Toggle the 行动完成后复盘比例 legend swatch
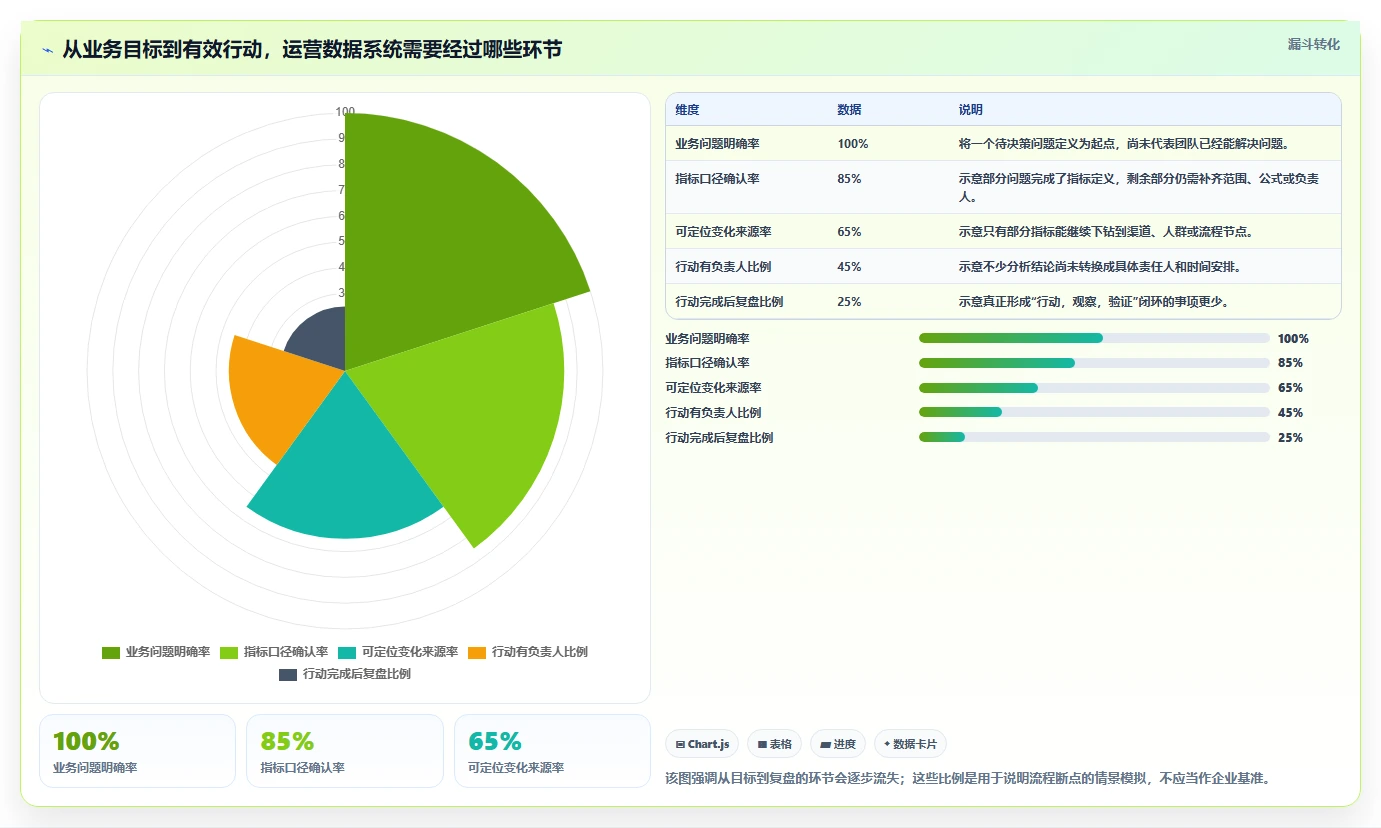 pos(288,675)
